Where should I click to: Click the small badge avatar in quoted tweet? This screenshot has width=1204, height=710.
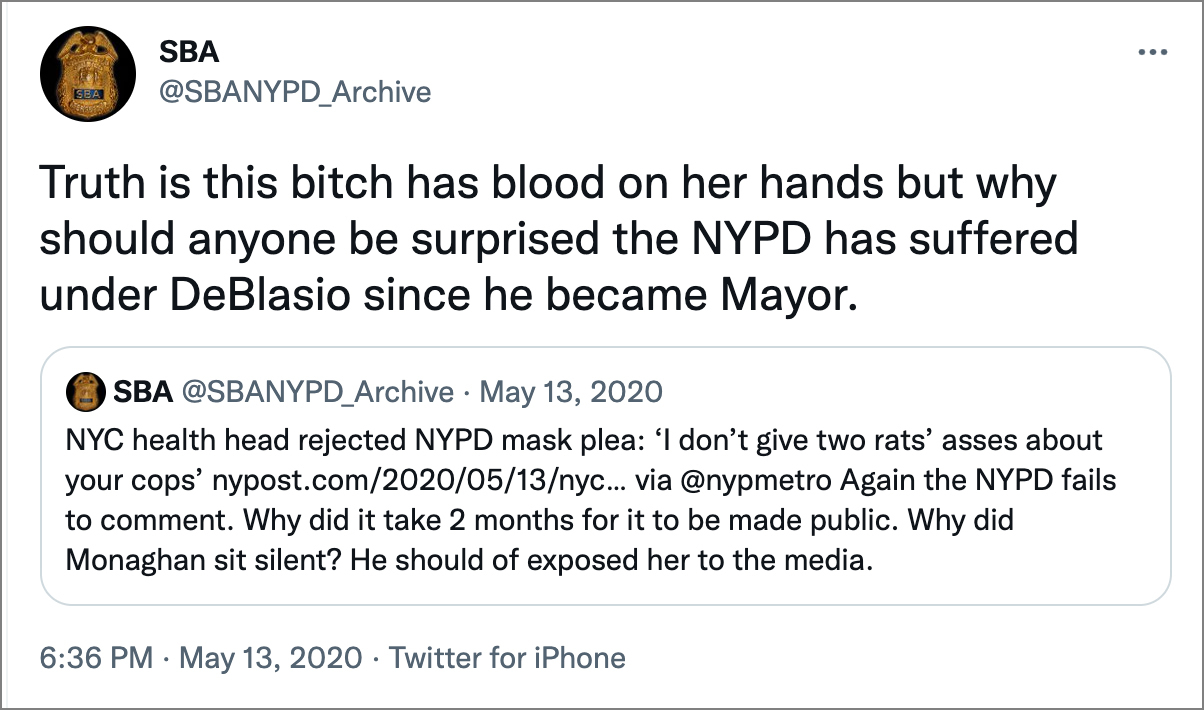click(87, 391)
